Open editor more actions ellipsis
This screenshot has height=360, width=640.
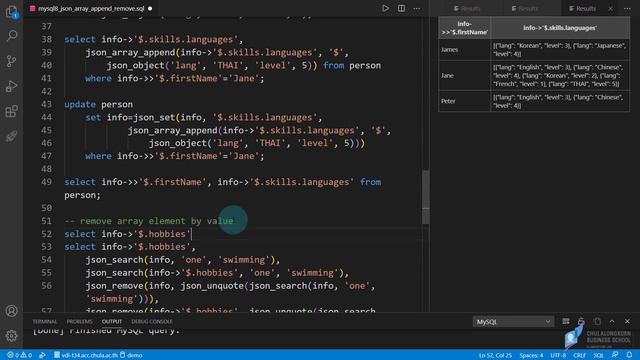pos(417,8)
